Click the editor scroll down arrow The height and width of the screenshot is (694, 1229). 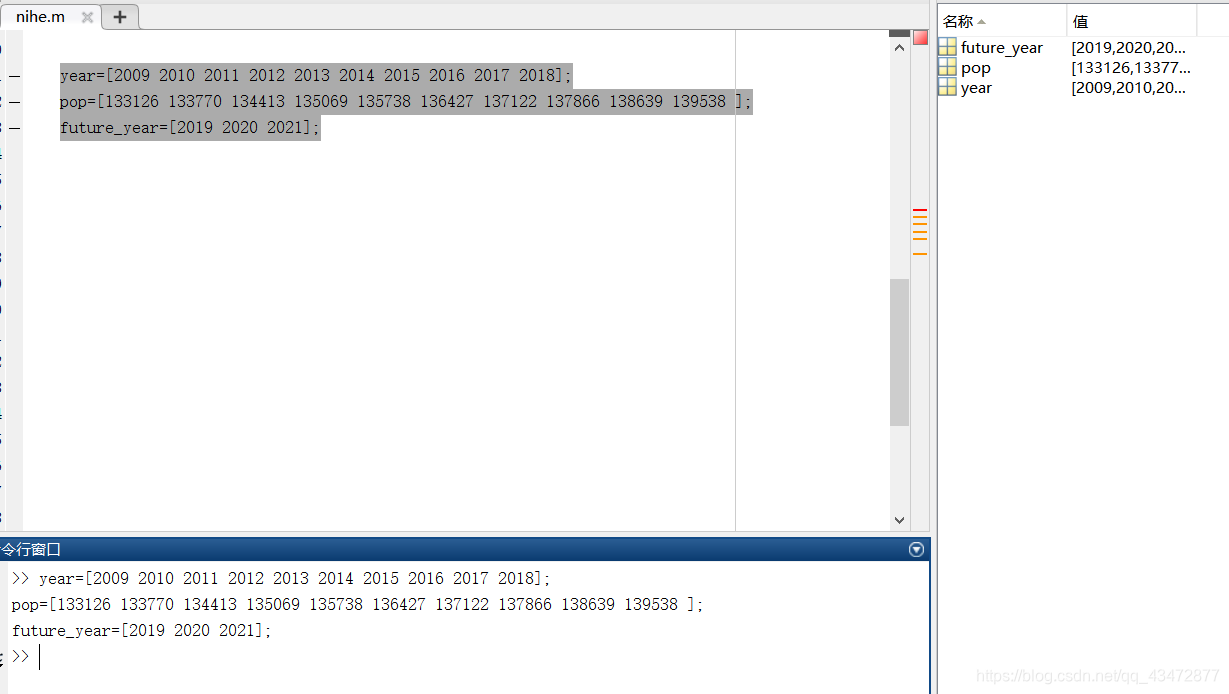point(899,520)
